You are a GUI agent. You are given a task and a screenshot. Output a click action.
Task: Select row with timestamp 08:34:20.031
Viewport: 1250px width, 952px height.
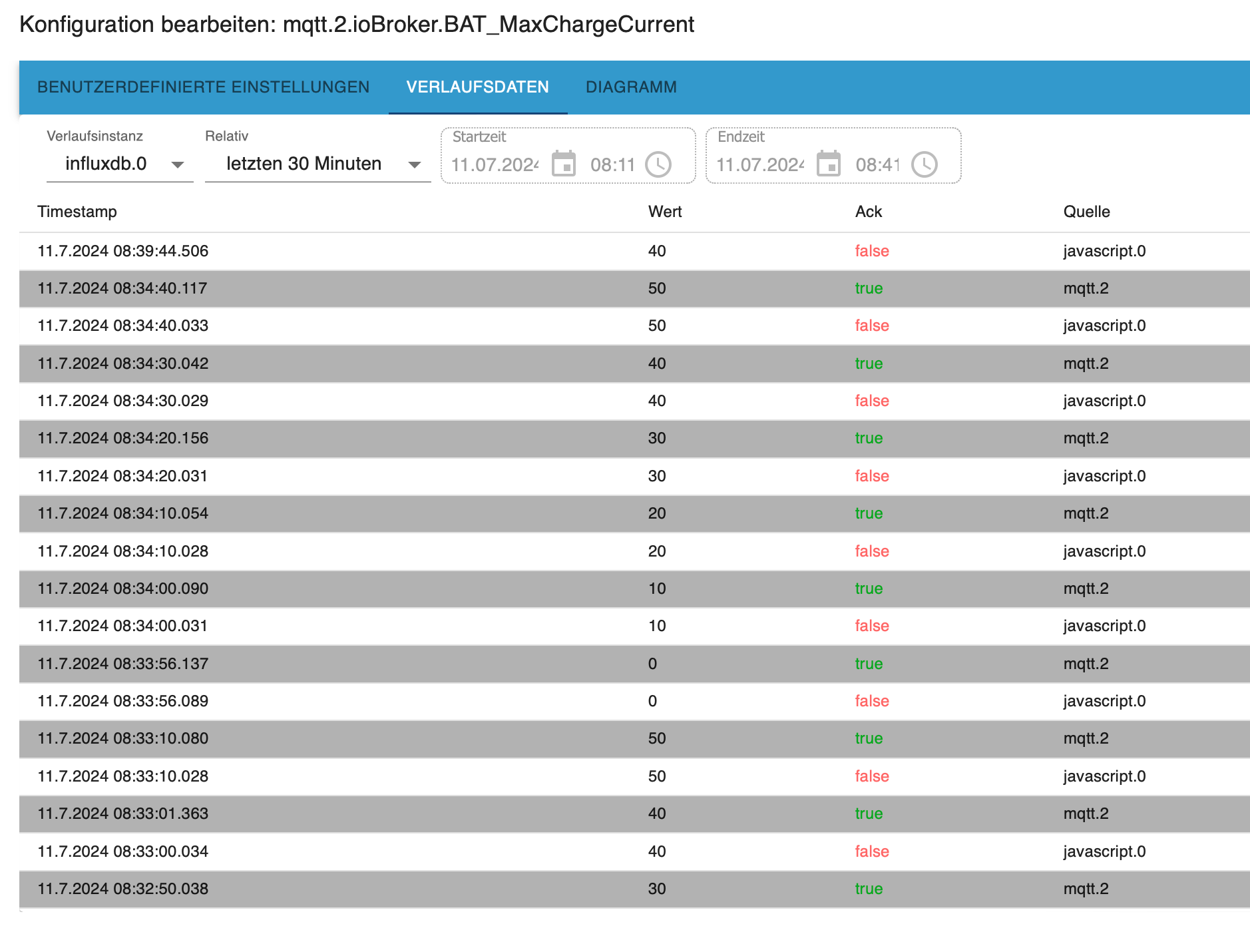coord(634,476)
